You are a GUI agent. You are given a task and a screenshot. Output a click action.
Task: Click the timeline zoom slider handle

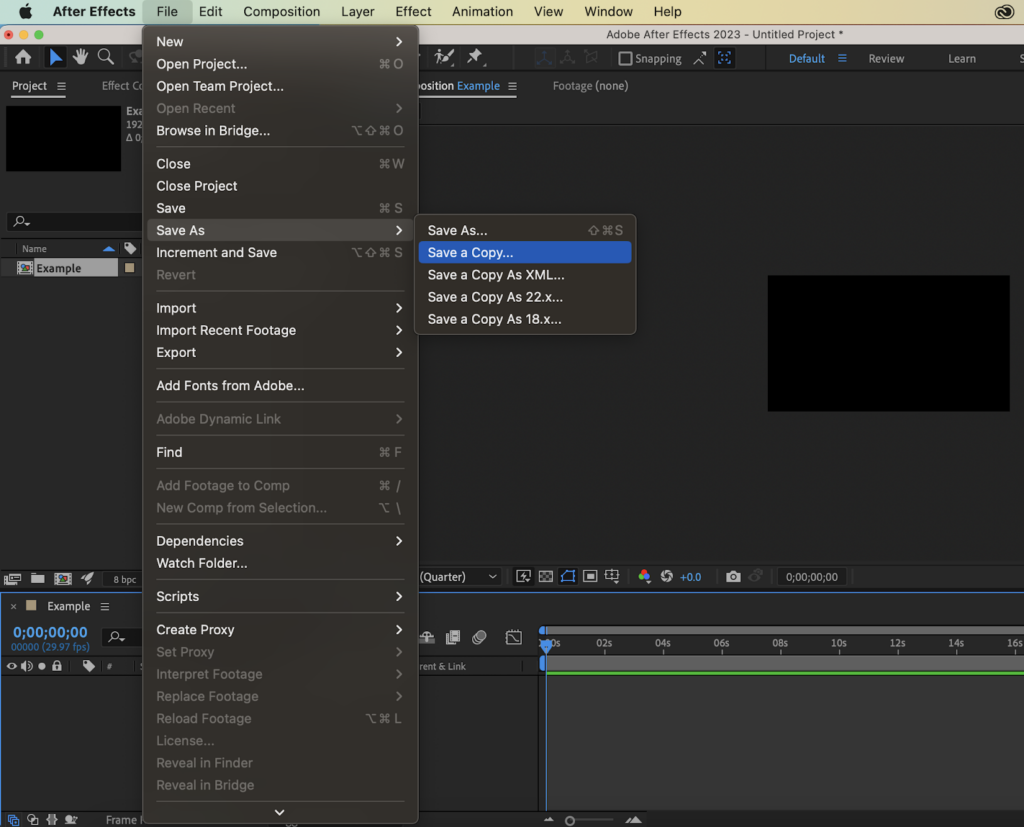569,820
